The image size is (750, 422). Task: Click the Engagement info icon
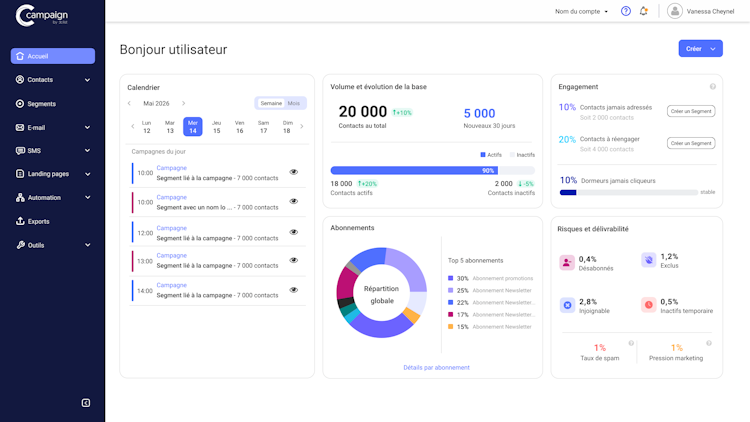(713, 87)
